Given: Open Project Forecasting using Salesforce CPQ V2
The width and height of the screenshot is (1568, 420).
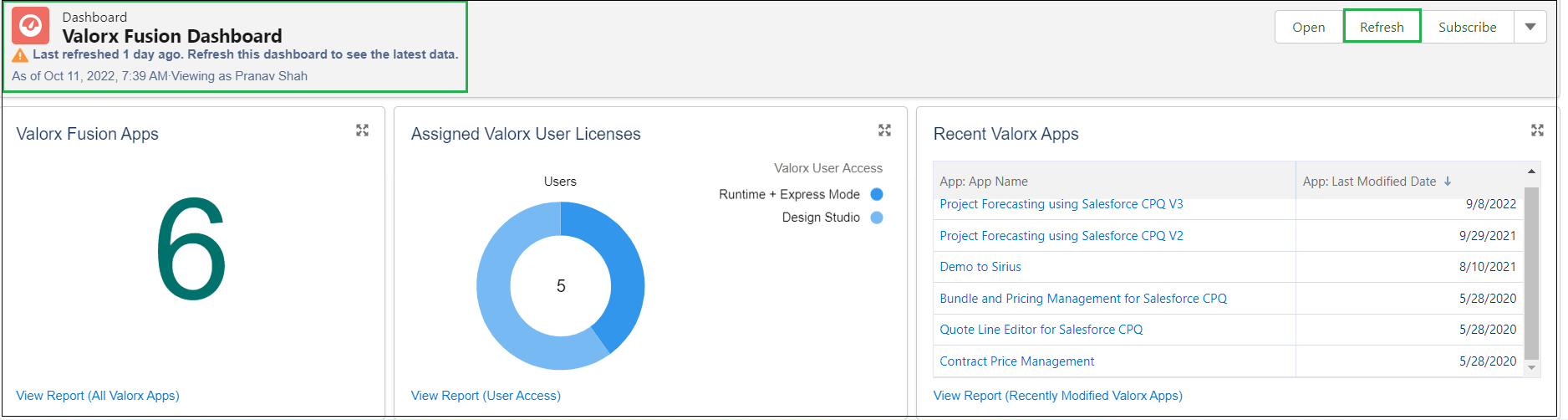Looking at the screenshot, I should click(x=1061, y=236).
